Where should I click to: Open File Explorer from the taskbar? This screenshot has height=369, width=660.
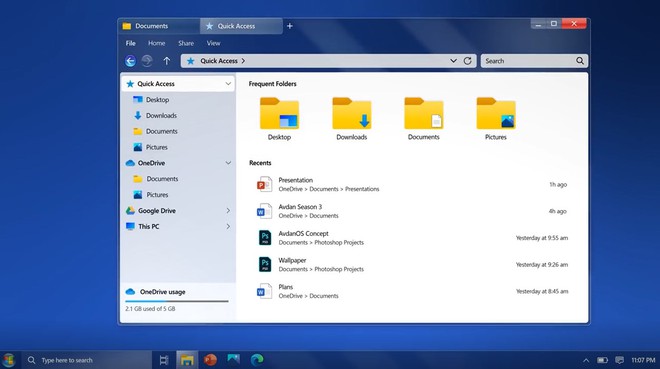pos(187,360)
